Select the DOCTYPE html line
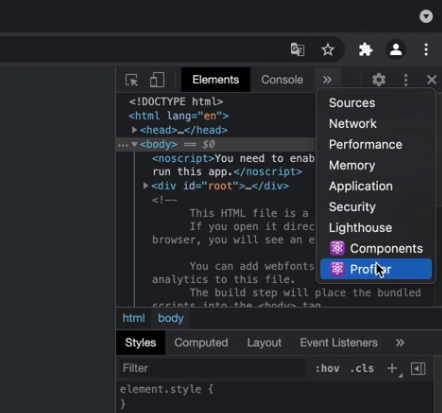This screenshot has width=442, height=413. tap(176, 101)
